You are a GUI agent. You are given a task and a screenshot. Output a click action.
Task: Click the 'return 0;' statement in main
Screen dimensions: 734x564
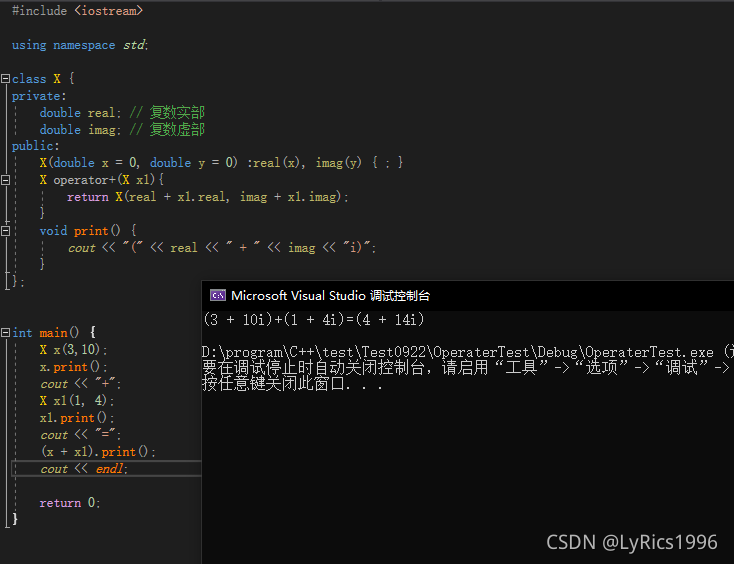coord(70,503)
